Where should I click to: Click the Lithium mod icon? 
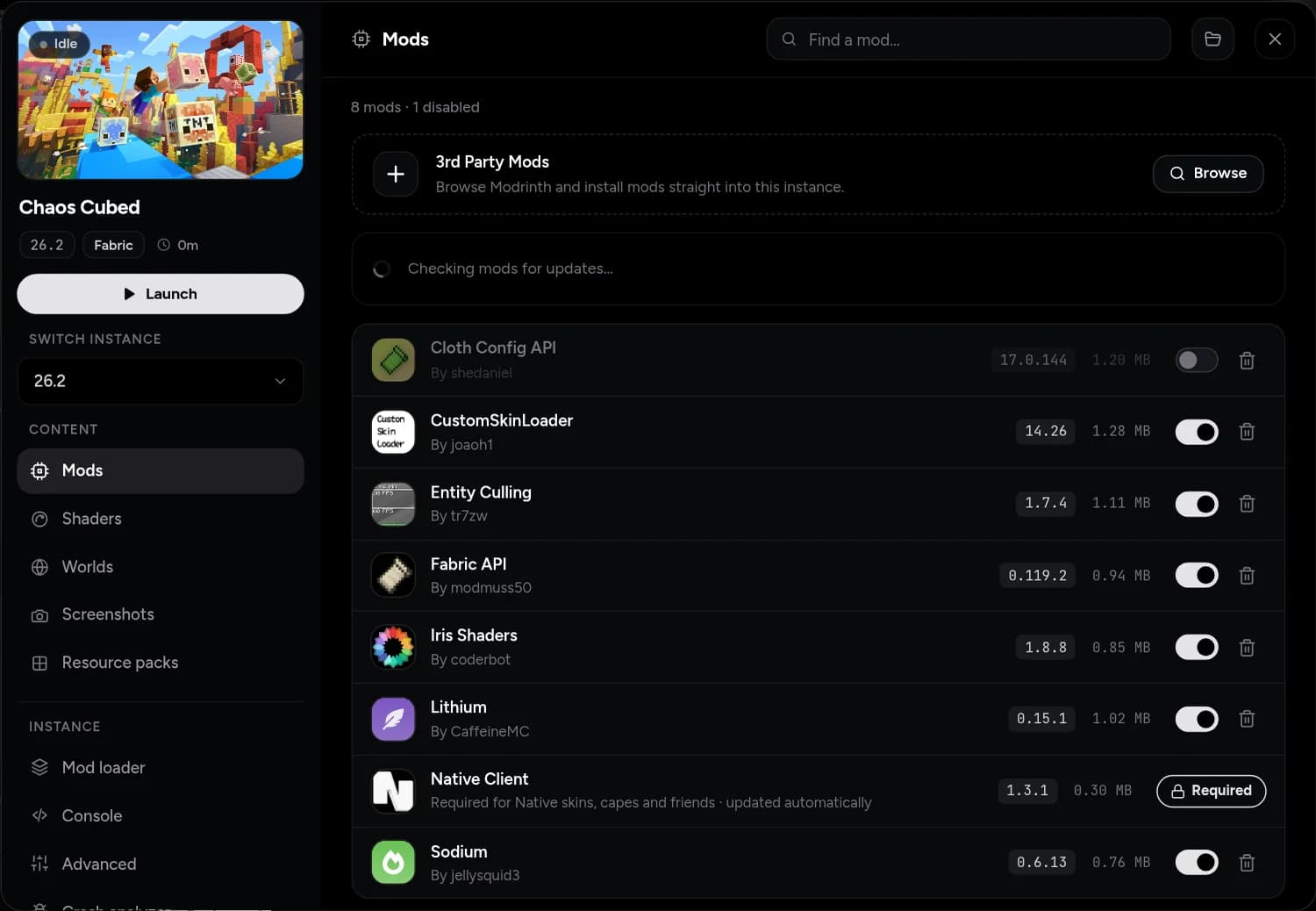click(393, 719)
